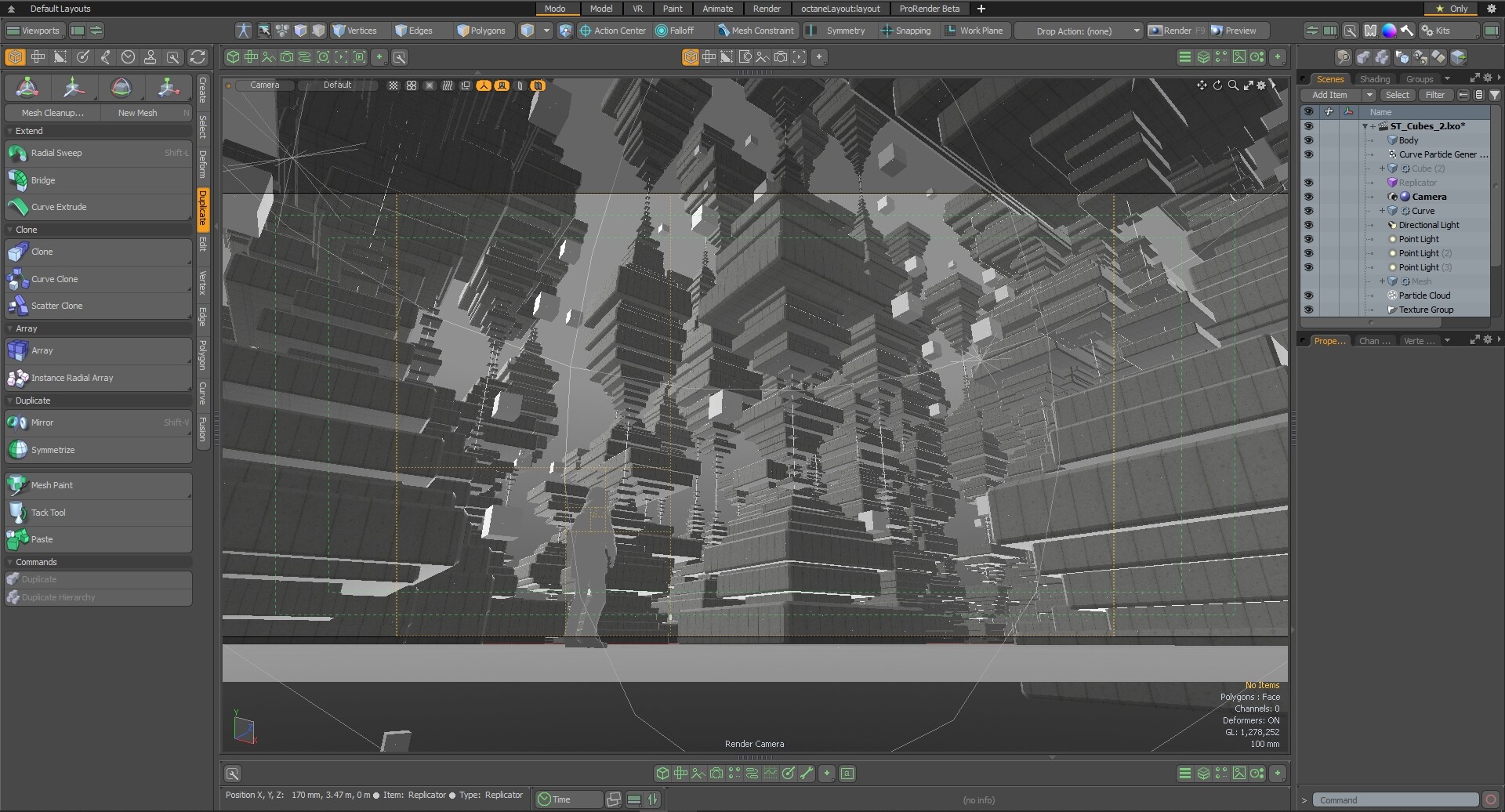Click the New Mesh button
Image resolution: width=1505 pixels, height=812 pixels.
pos(147,113)
